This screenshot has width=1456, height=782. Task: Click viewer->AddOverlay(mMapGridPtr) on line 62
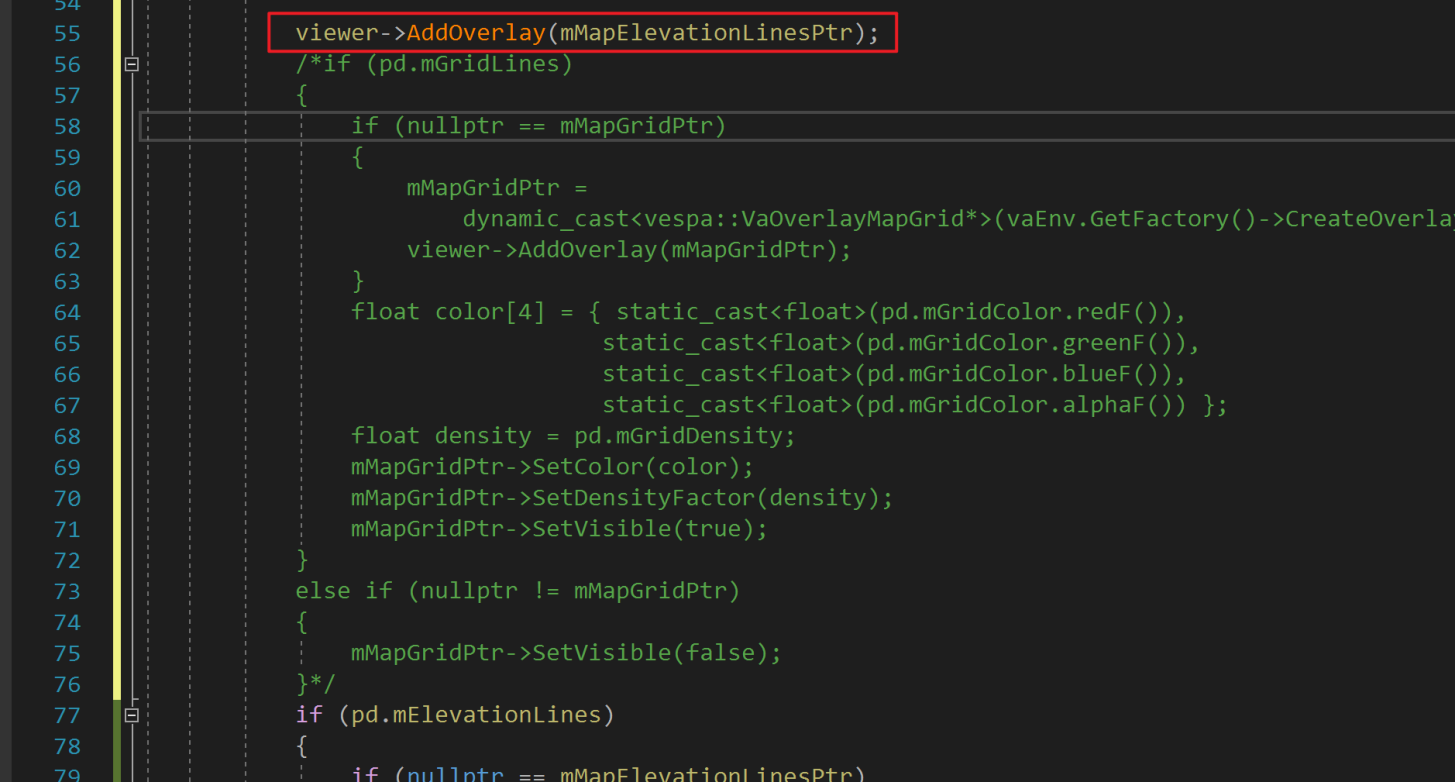click(628, 250)
